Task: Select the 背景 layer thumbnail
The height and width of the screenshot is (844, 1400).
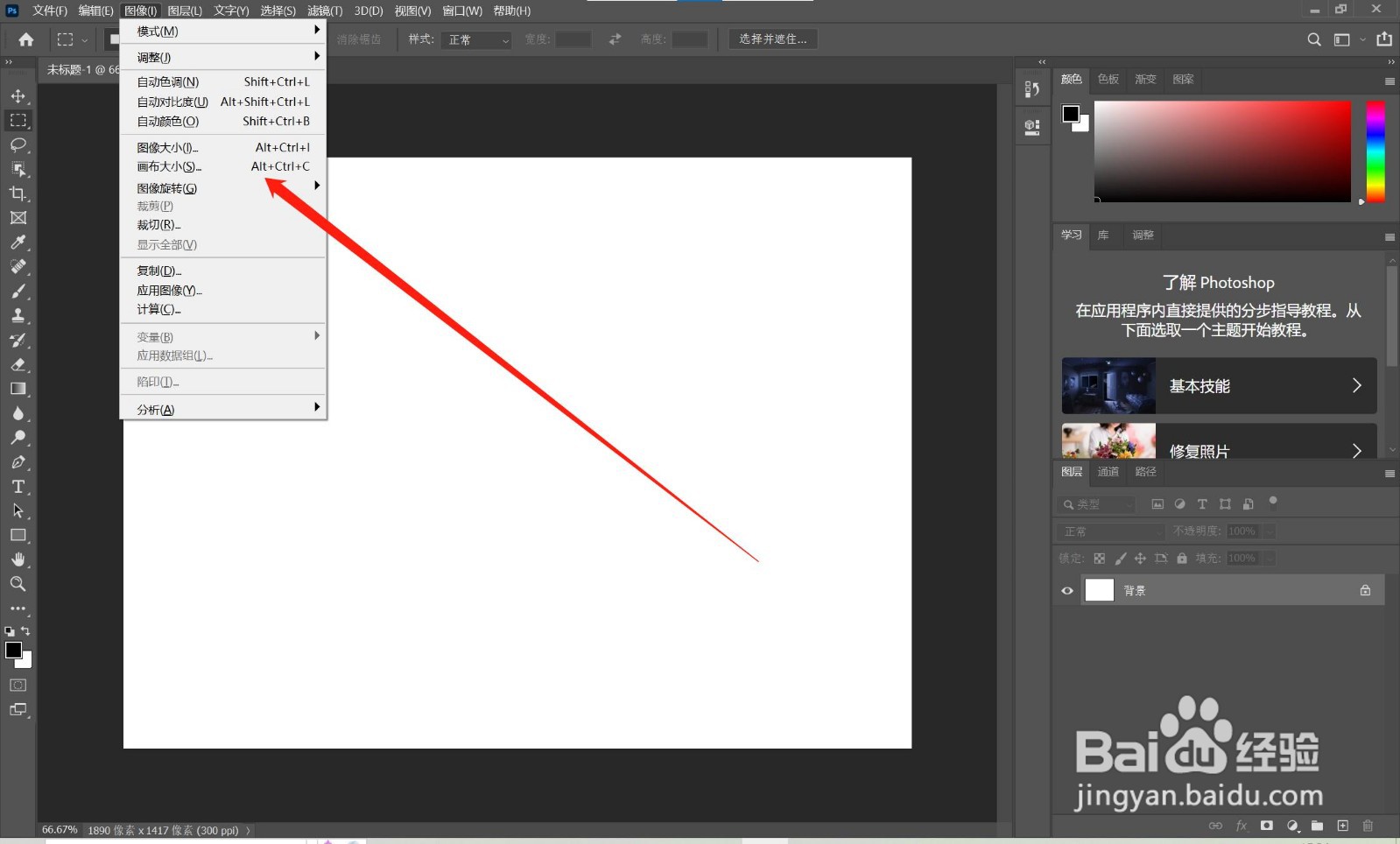Action: point(1100,590)
